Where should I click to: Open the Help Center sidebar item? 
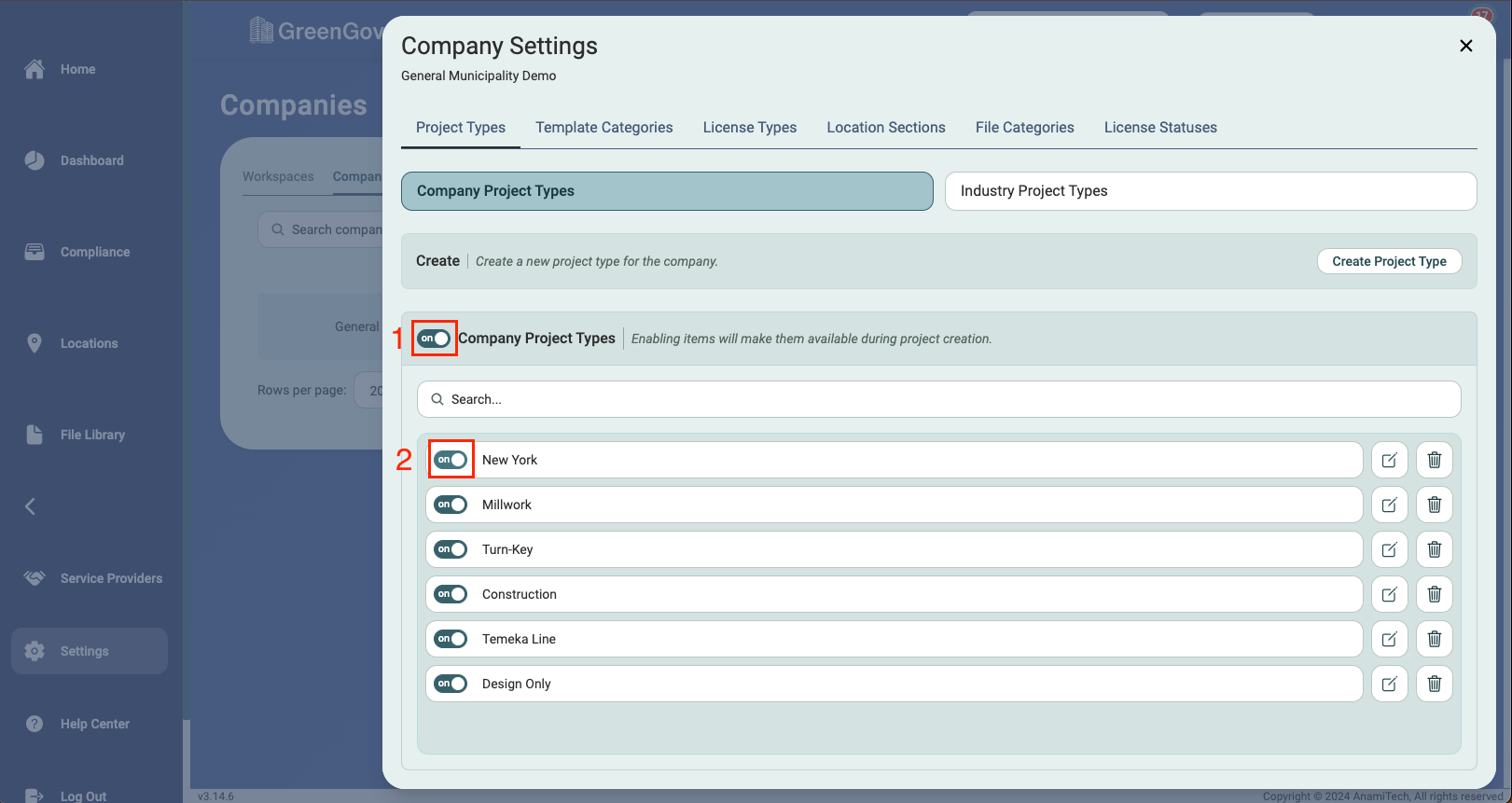pos(93,724)
